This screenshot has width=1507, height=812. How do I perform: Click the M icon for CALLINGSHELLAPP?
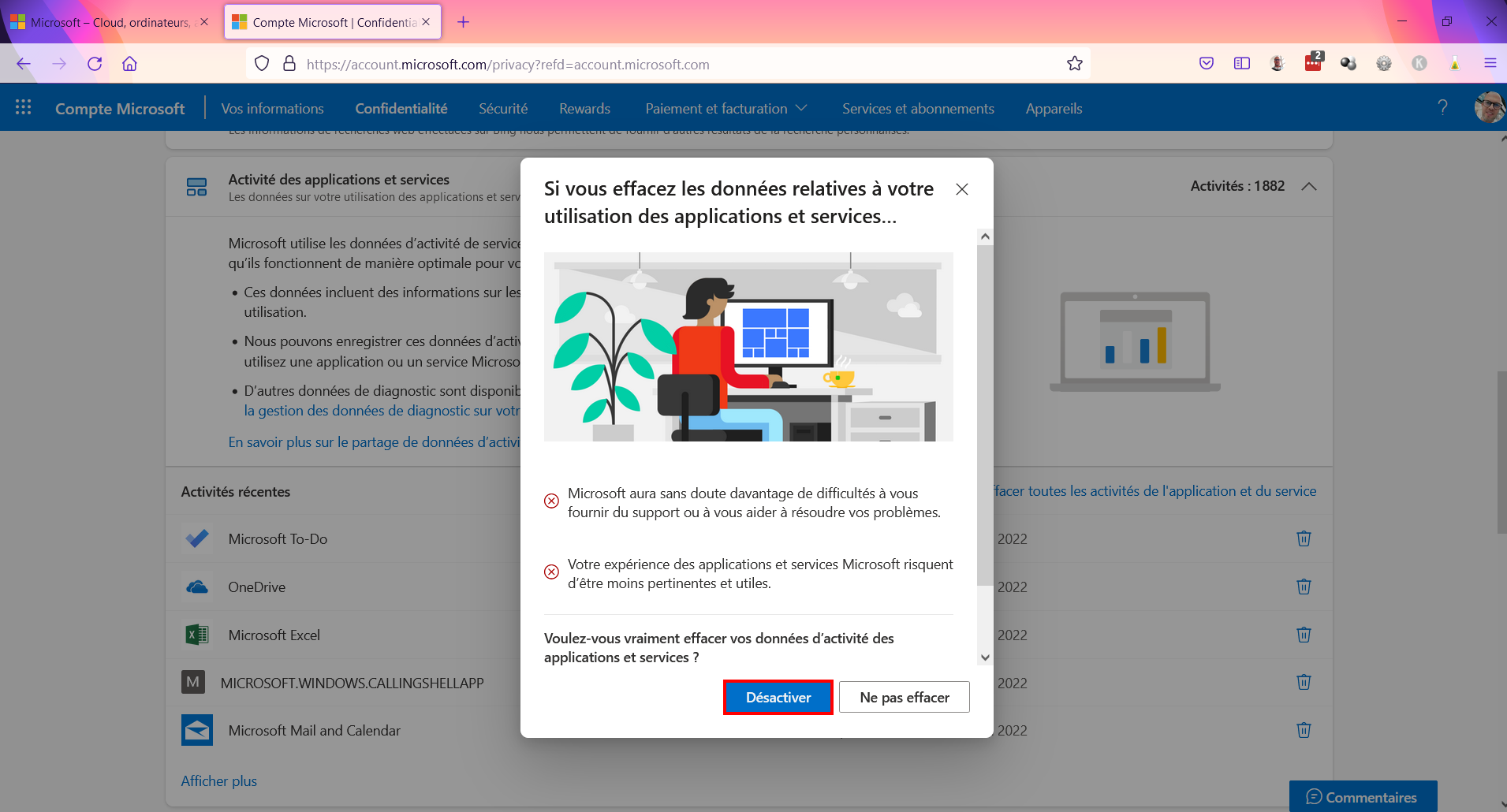click(x=193, y=682)
